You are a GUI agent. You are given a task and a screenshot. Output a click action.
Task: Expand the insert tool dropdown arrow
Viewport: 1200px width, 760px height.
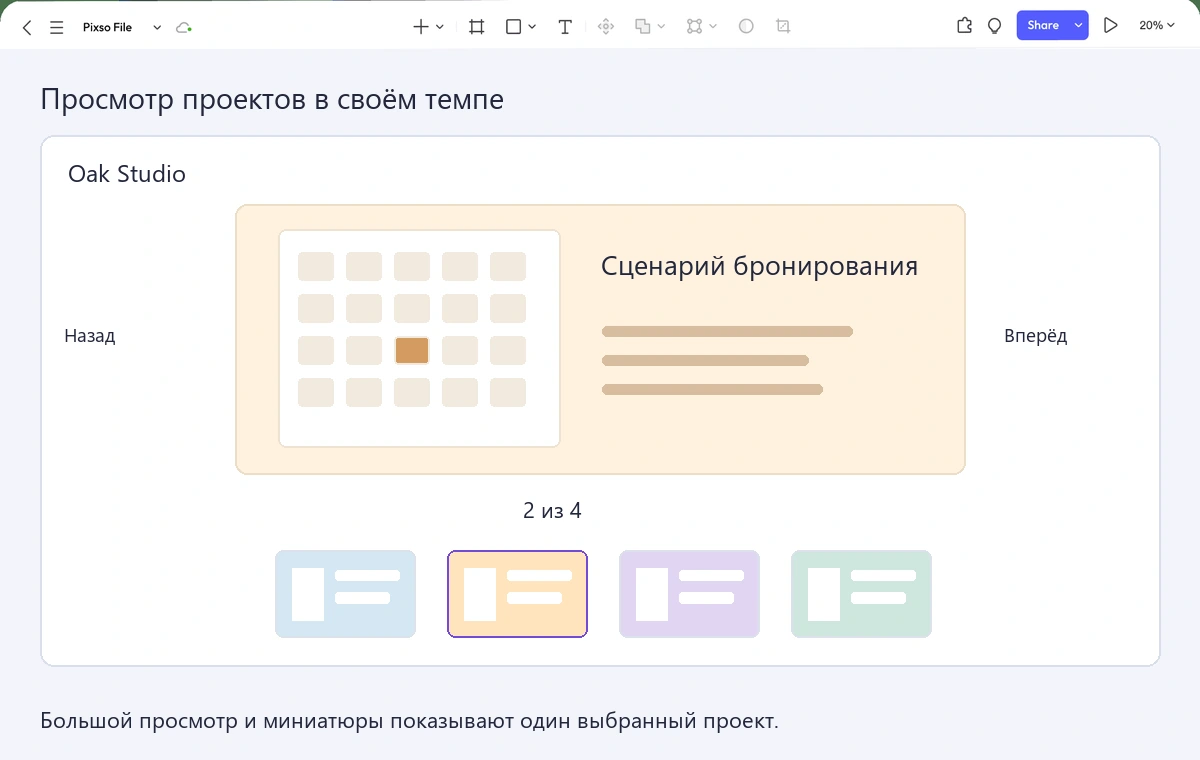click(x=440, y=27)
